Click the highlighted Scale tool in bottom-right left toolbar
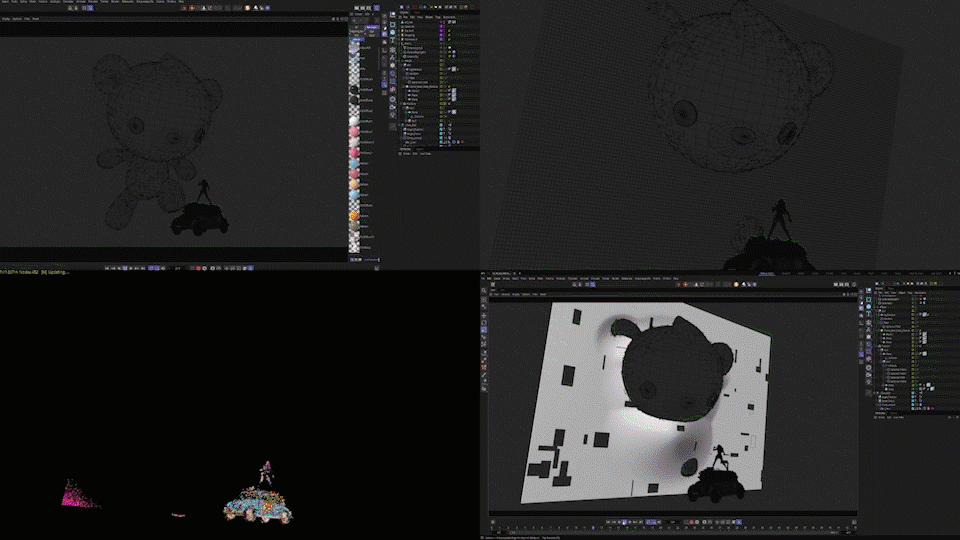Screen dimensions: 960x540 click(484, 329)
